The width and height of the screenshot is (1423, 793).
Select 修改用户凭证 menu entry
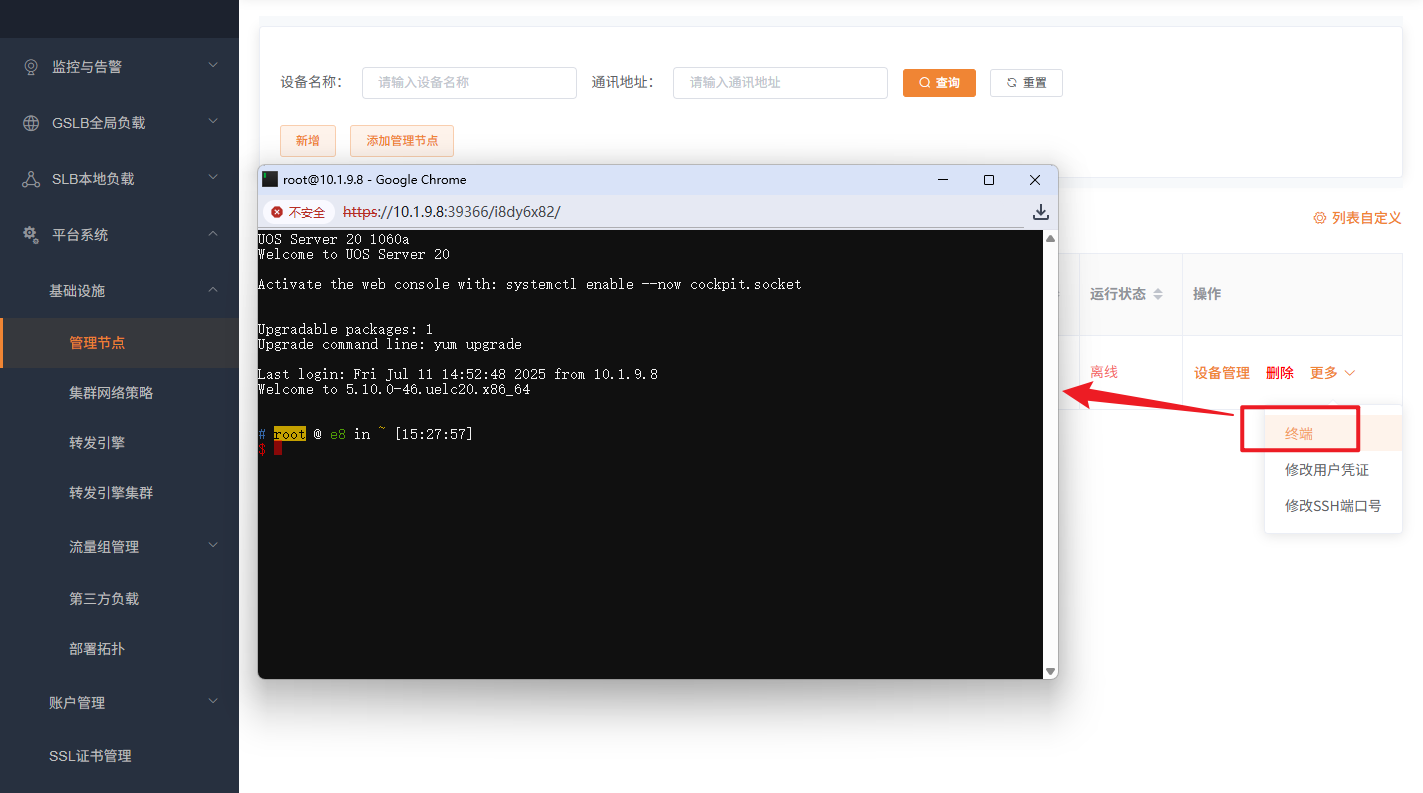pyautogui.click(x=1326, y=470)
